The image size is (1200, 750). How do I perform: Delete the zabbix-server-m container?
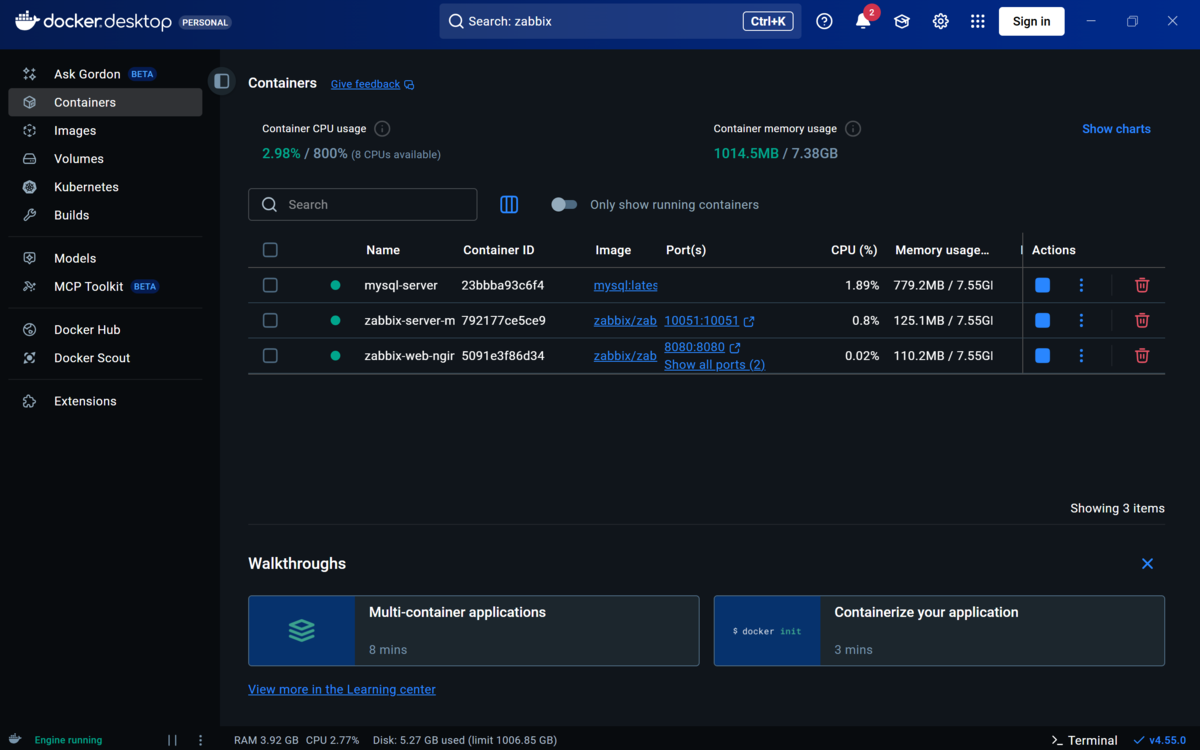click(1142, 320)
